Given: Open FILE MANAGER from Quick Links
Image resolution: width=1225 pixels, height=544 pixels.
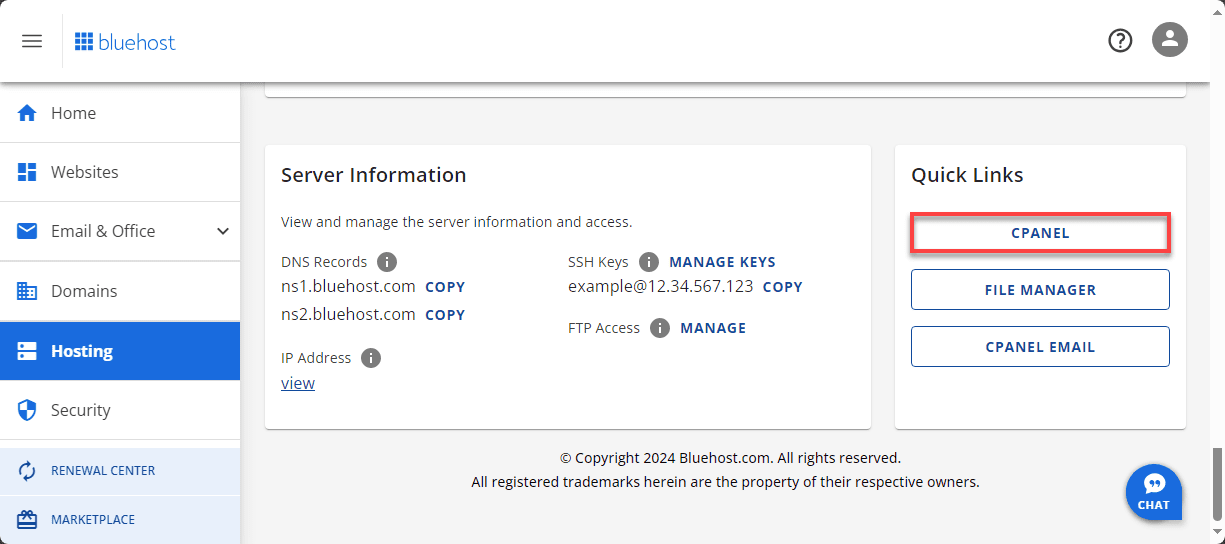Looking at the screenshot, I should 1040,290.
